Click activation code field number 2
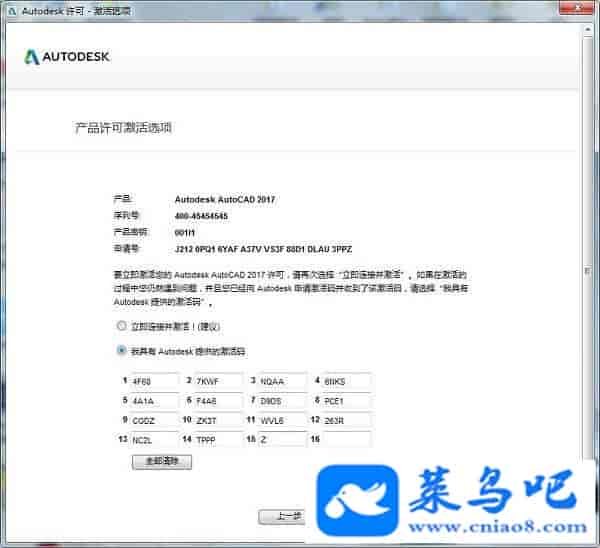Viewport: 600px width, 548px height. [218, 381]
